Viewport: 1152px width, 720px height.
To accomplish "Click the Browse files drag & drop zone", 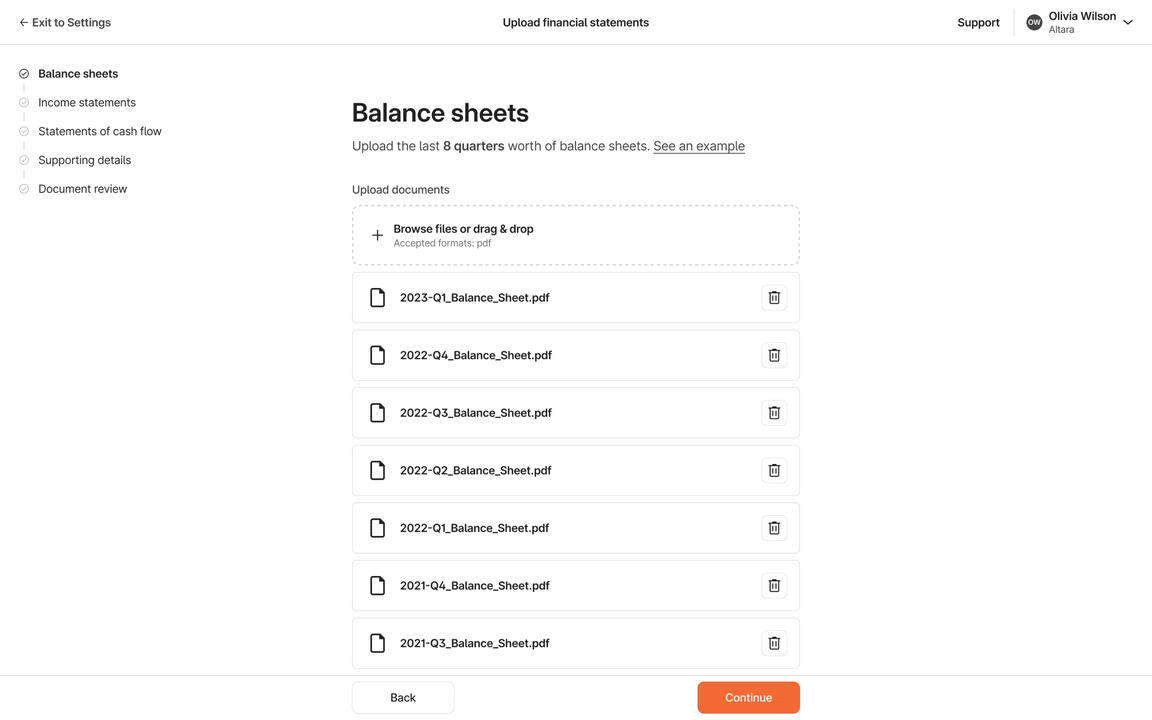I will coord(576,235).
